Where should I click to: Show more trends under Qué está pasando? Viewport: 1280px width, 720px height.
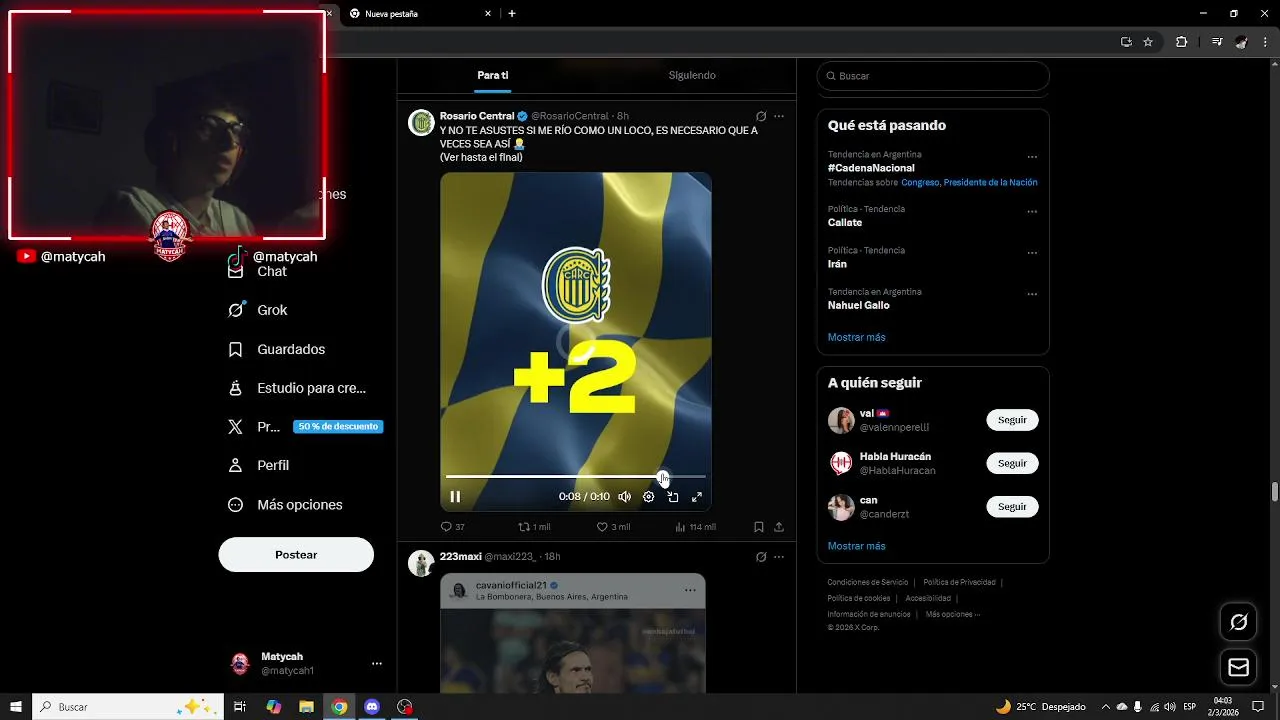click(x=856, y=337)
